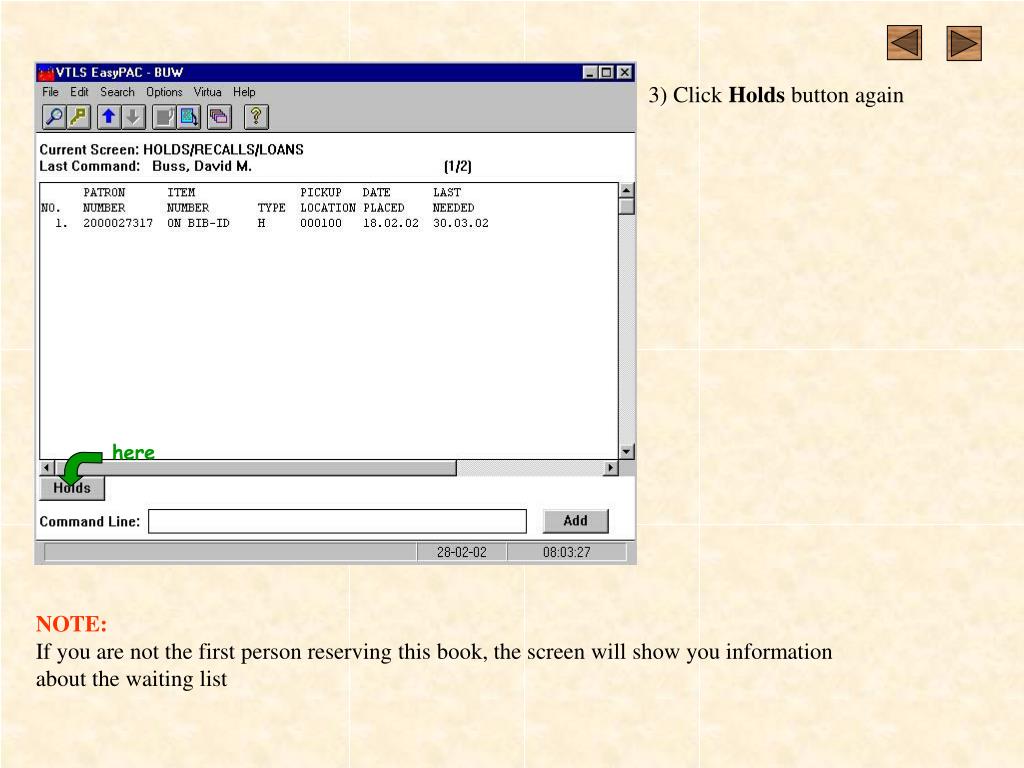This screenshot has height=768, width=1024.
Task: Close the VTLS EasyPAC window
Action: tap(625, 72)
